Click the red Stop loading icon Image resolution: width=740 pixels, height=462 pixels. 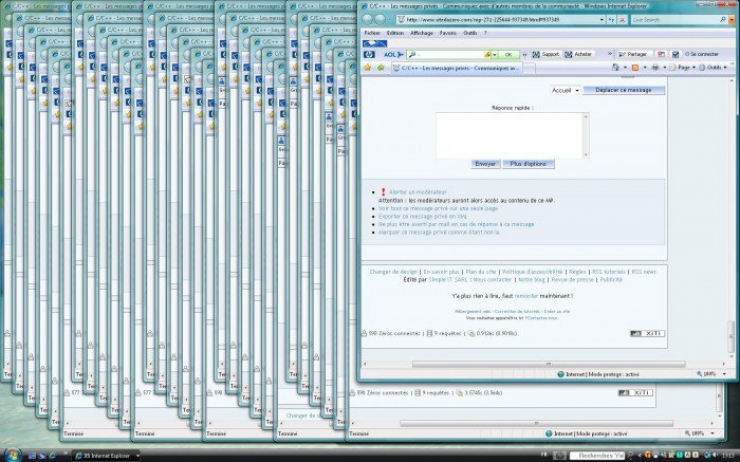click(620, 19)
